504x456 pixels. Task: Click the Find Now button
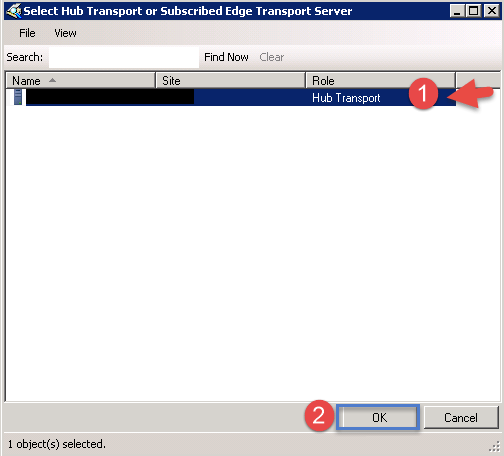tap(226, 57)
